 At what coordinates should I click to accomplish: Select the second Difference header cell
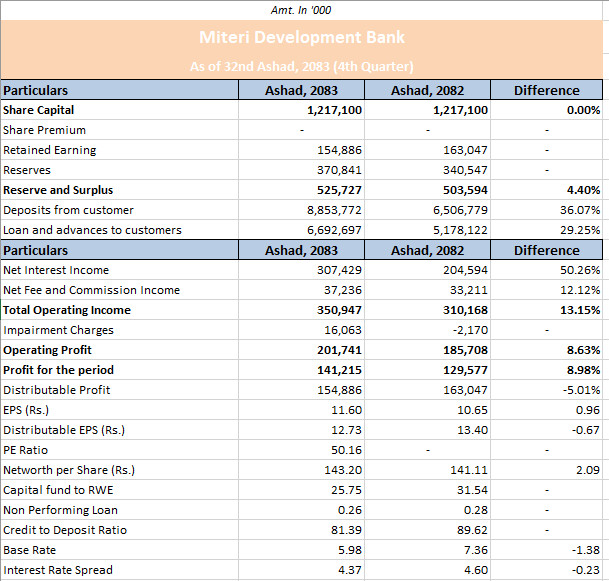point(547,250)
